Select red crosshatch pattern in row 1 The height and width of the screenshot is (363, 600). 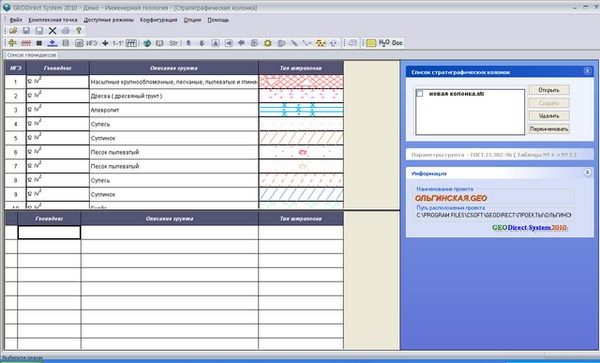301,81
